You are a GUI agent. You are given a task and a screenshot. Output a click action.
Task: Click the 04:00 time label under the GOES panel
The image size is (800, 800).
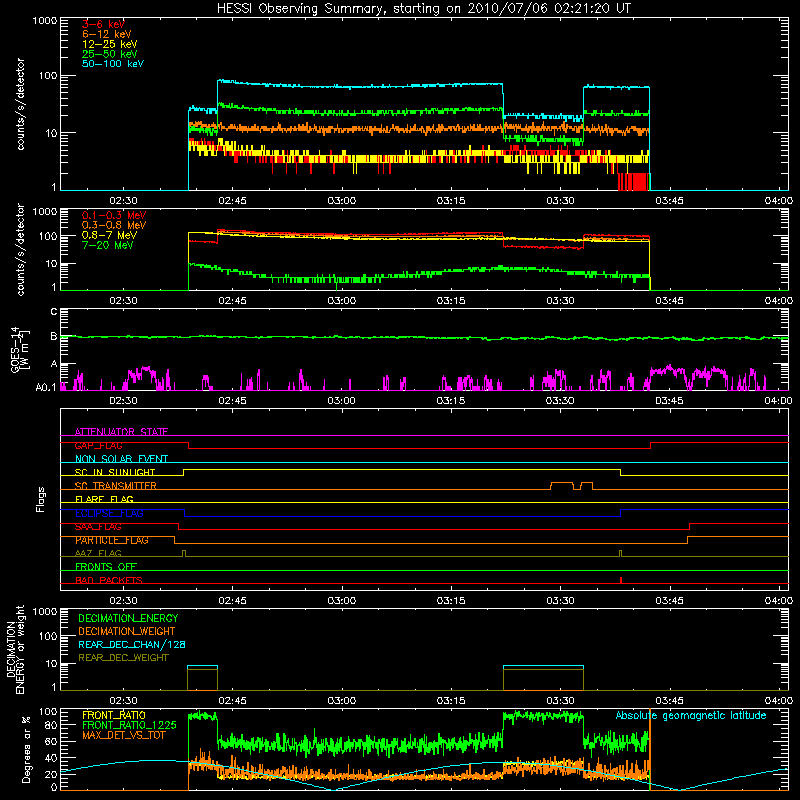pyautogui.click(x=779, y=401)
